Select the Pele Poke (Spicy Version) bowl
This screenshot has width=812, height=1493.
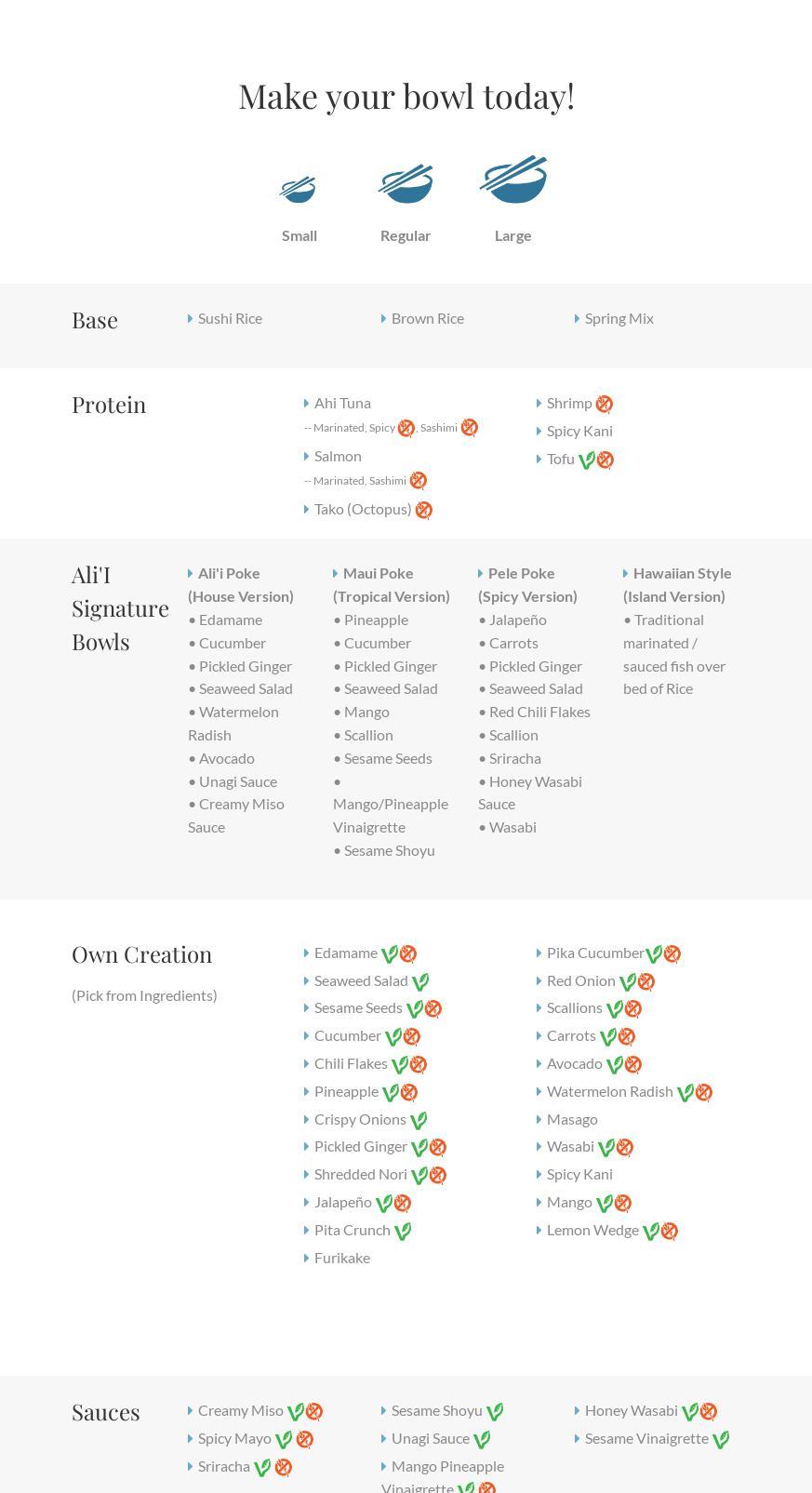tap(527, 585)
